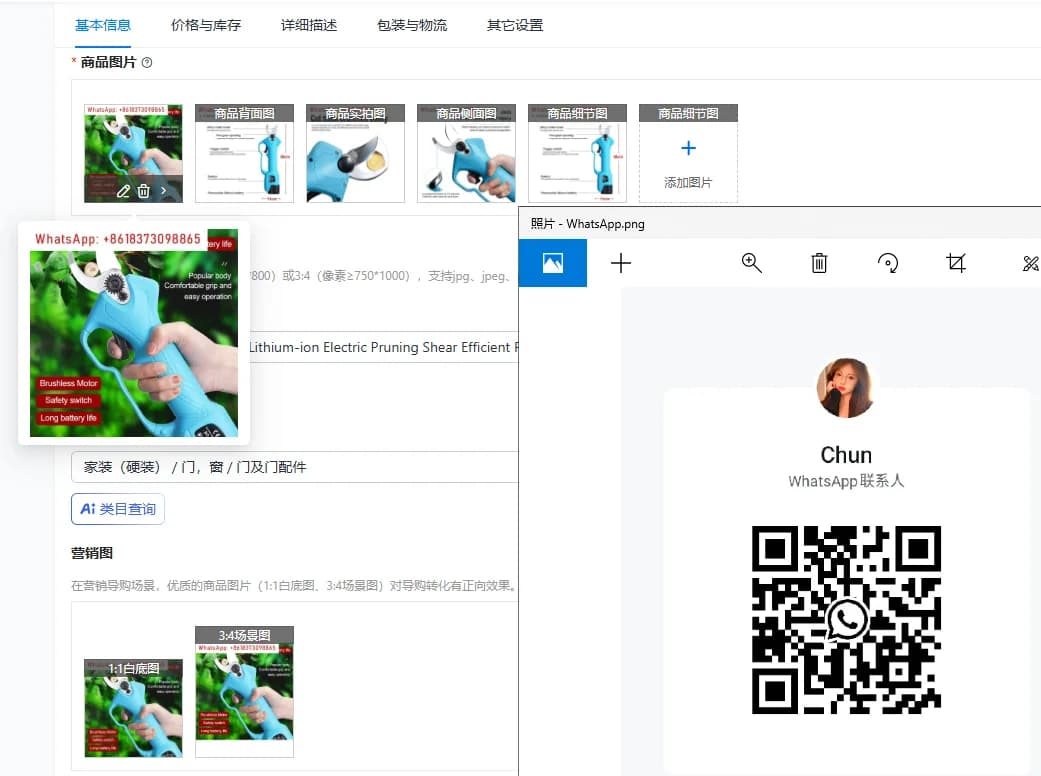Delete the first product image with its trash icon
1041x776 pixels.
tap(143, 191)
